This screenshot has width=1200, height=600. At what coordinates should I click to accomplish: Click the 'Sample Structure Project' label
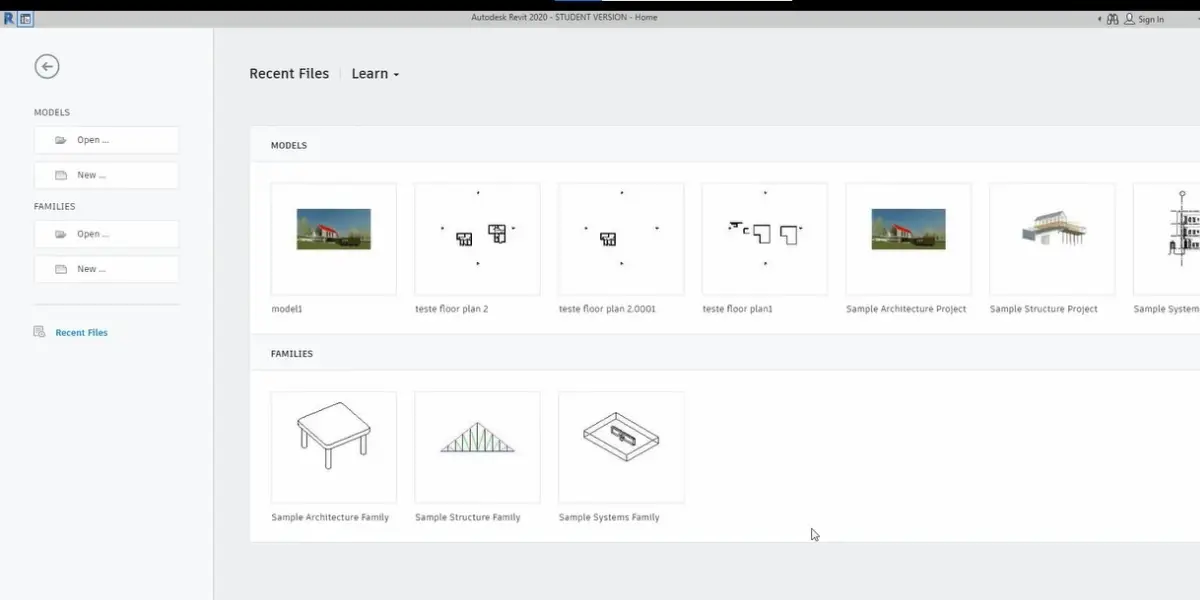tap(1044, 309)
